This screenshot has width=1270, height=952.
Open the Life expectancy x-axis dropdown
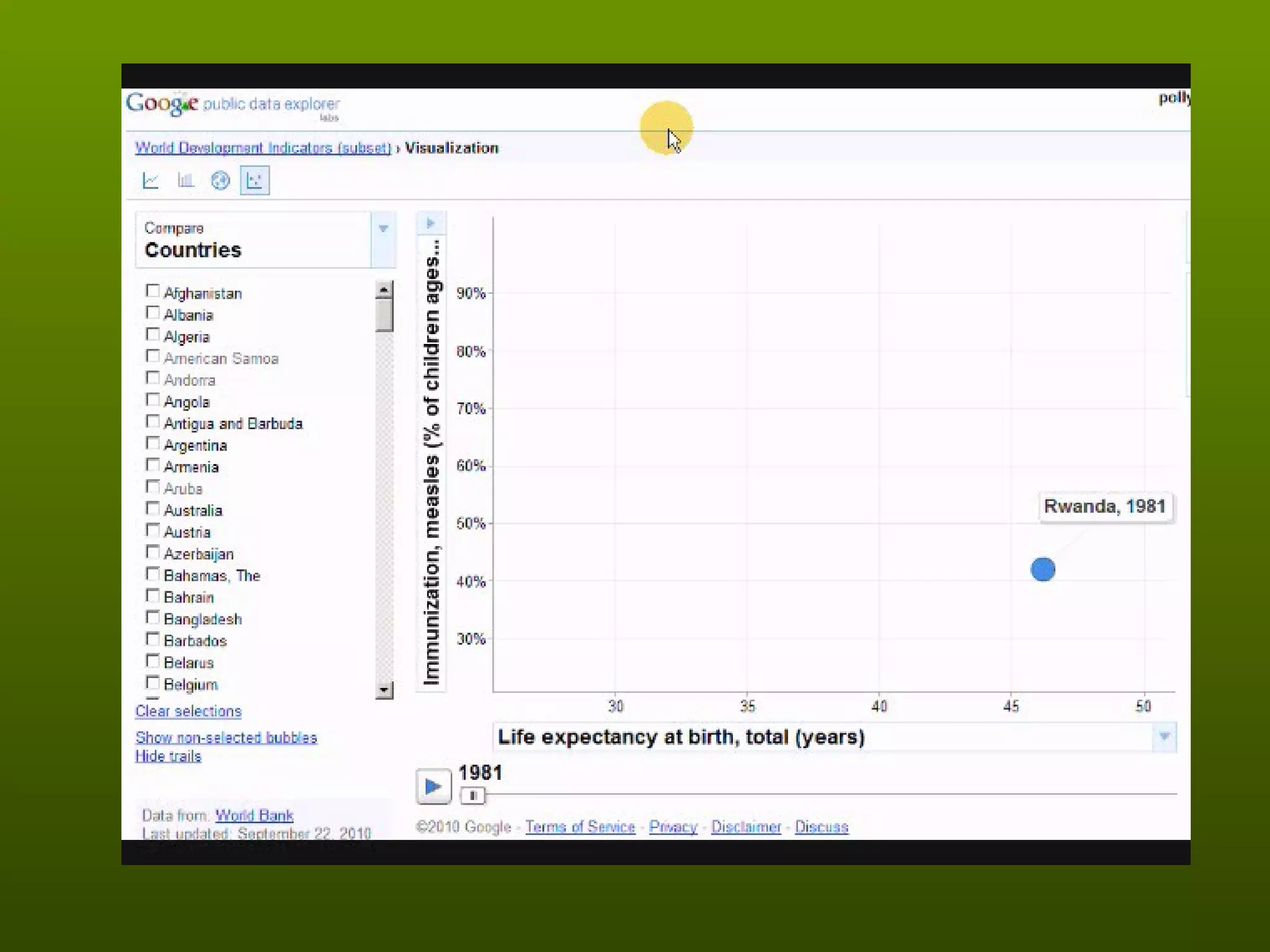tap(1164, 737)
